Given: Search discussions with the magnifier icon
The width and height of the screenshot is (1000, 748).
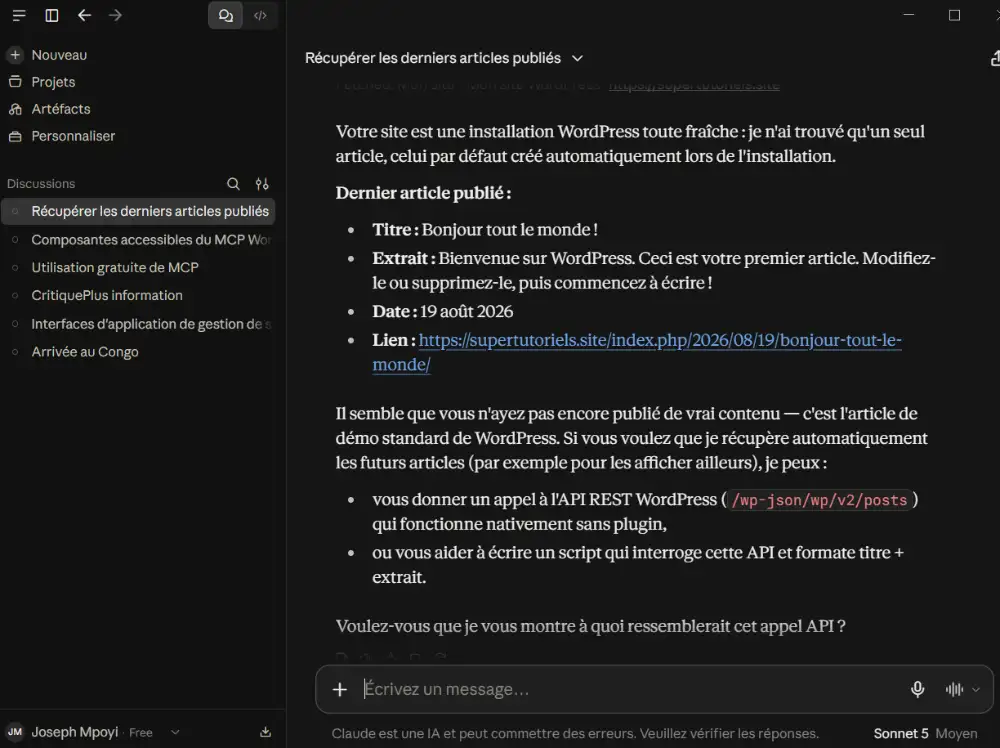Looking at the screenshot, I should point(233,184).
